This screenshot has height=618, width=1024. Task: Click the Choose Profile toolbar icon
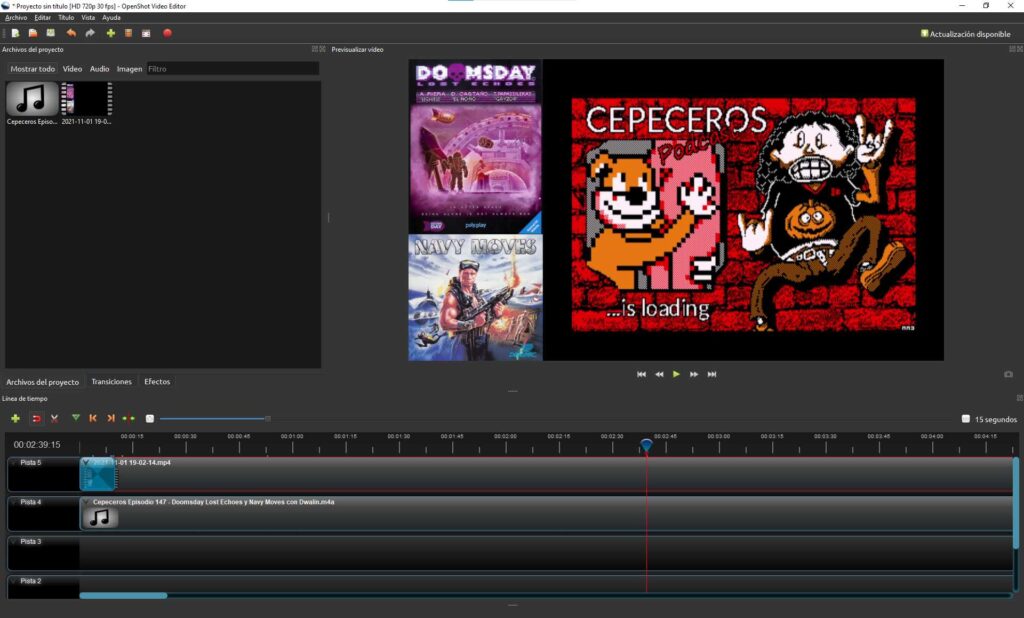point(129,33)
